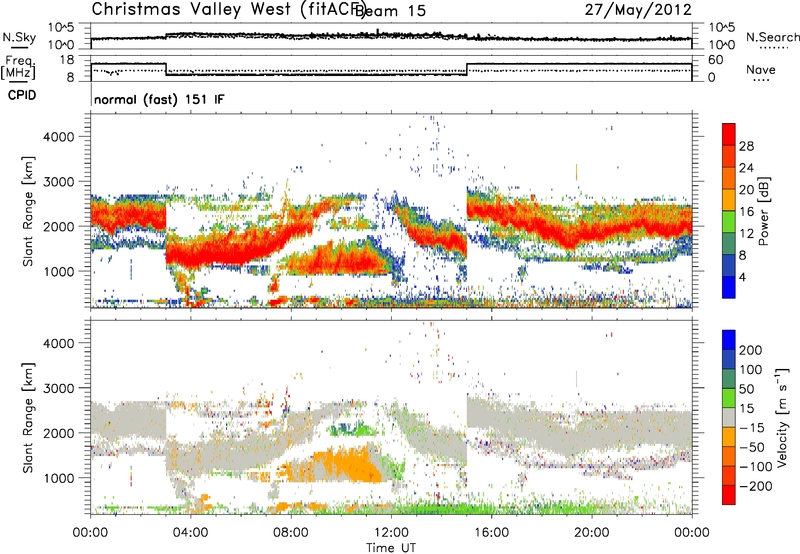Click the 'Beam 15' label
Viewport: 800px width, 554px height.
pyautogui.click(x=392, y=11)
